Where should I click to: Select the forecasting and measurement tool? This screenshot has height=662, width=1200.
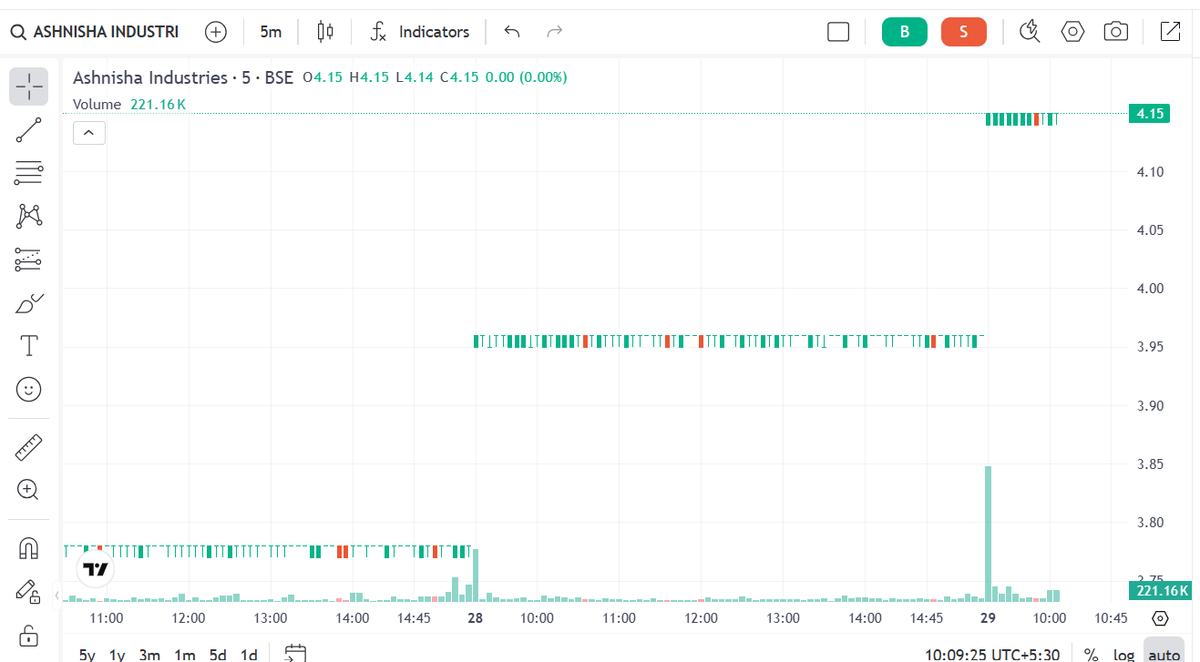(29, 259)
